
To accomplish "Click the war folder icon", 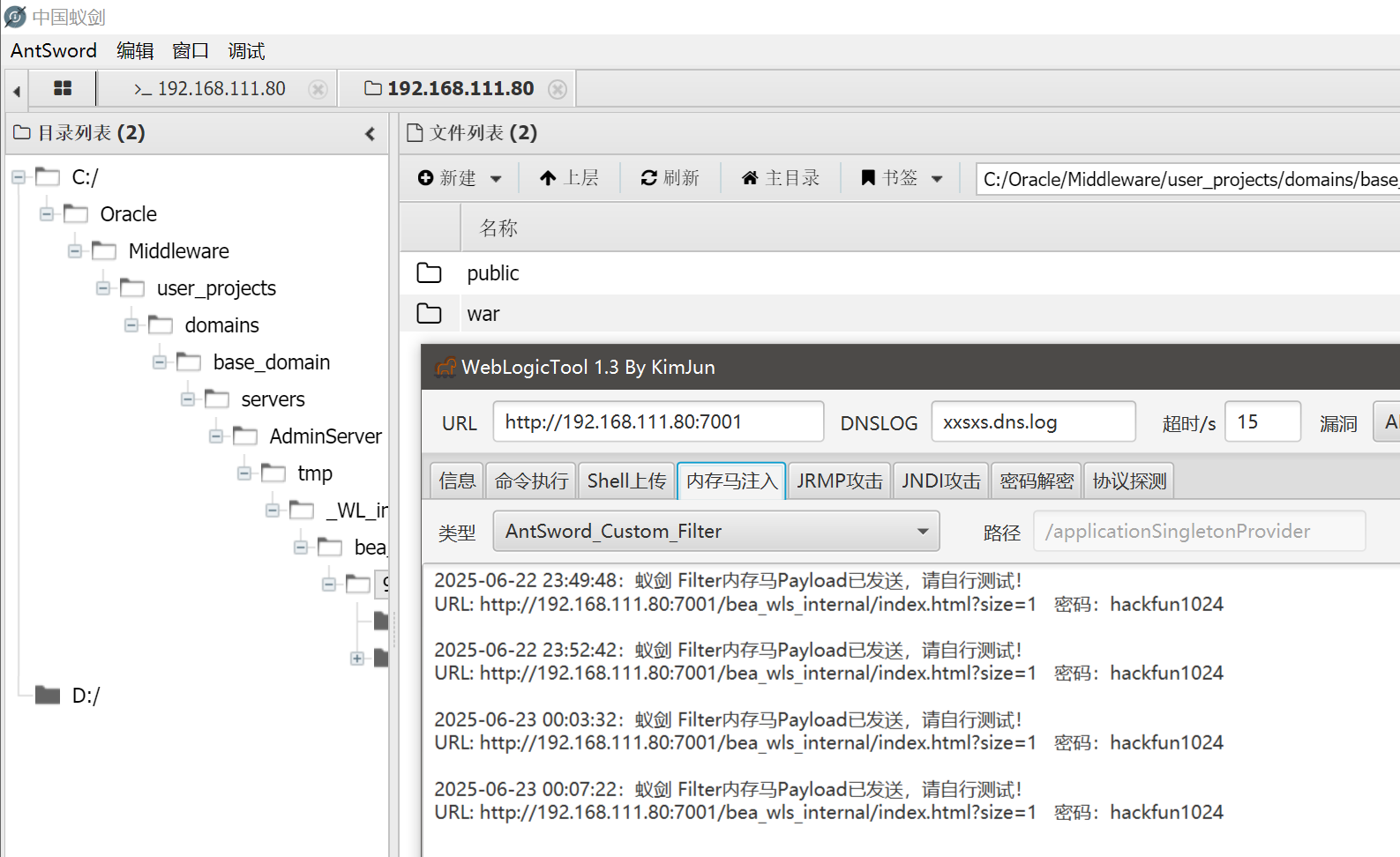I will (x=430, y=313).
